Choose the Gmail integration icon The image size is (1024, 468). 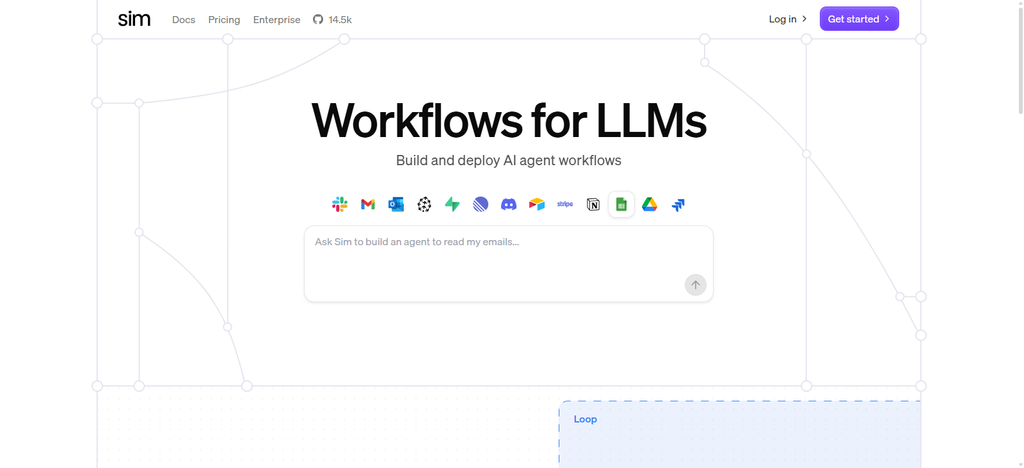(368, 204)
